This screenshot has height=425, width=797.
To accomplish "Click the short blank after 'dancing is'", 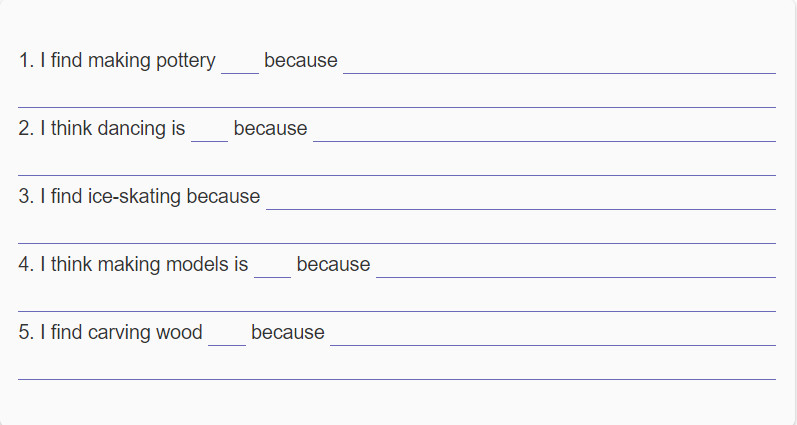I will (x=209, y=133).
